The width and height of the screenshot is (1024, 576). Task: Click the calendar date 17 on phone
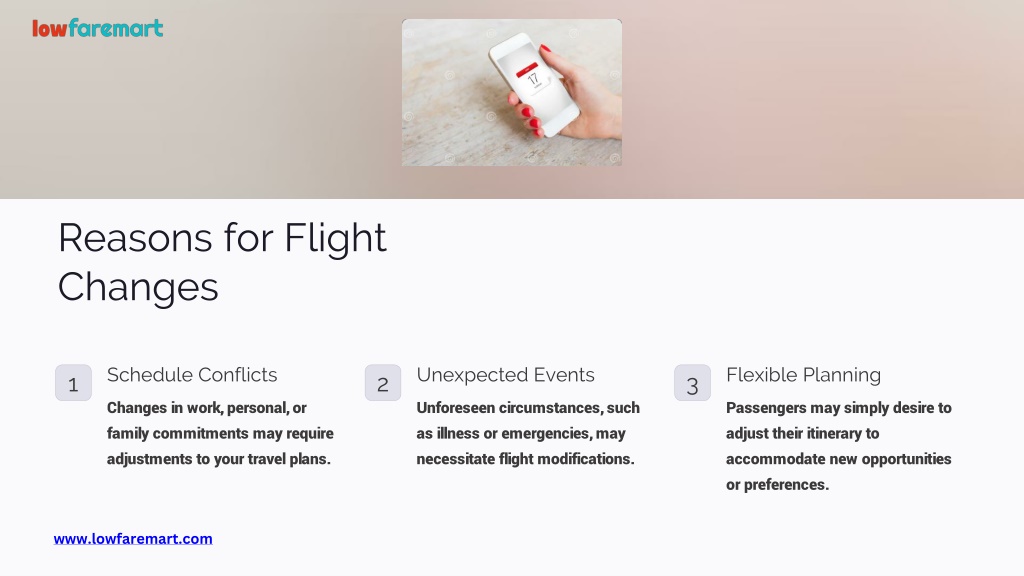pyautogui.click(x=533, y=80)
